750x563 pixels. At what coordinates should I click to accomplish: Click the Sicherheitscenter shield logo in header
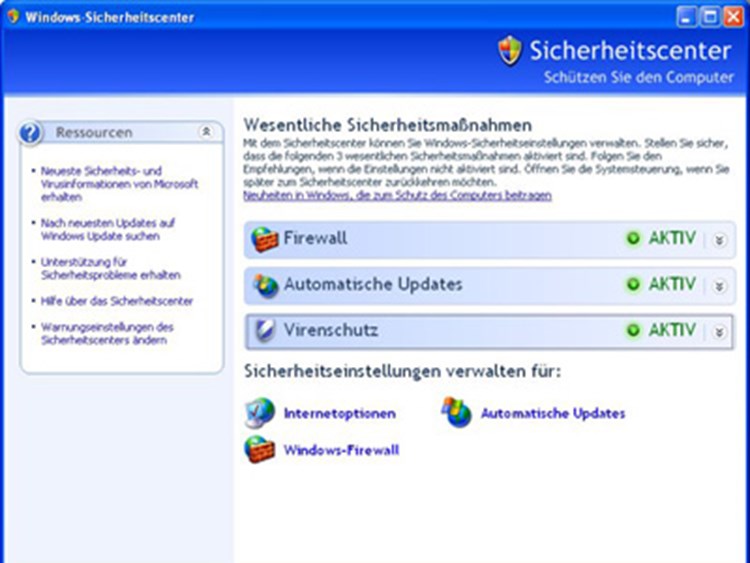pyautogui.click(x=509, y=51)
